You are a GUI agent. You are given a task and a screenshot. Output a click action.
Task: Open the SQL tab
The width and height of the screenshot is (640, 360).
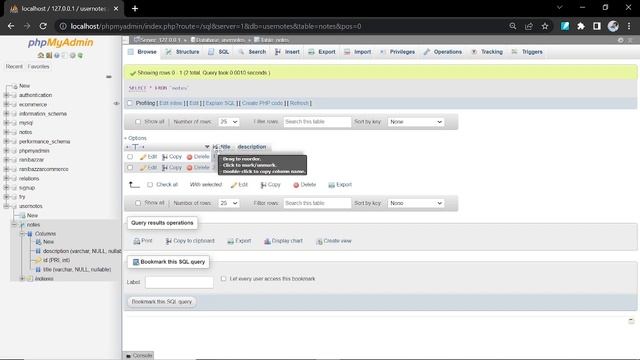click(x=219, y=52)
